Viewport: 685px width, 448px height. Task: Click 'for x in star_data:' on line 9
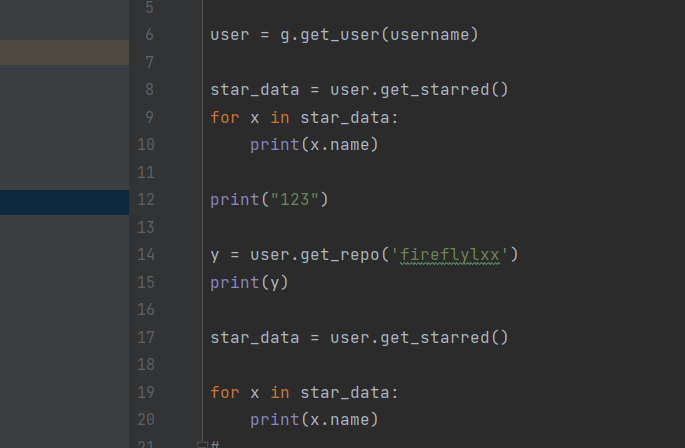pos(304,117)
